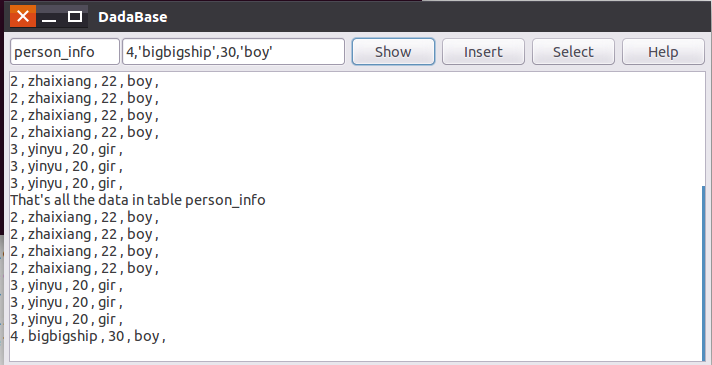The width and height of the screenshot is (712, 365).
Task: Click the Select button
Action: [573, 52]
